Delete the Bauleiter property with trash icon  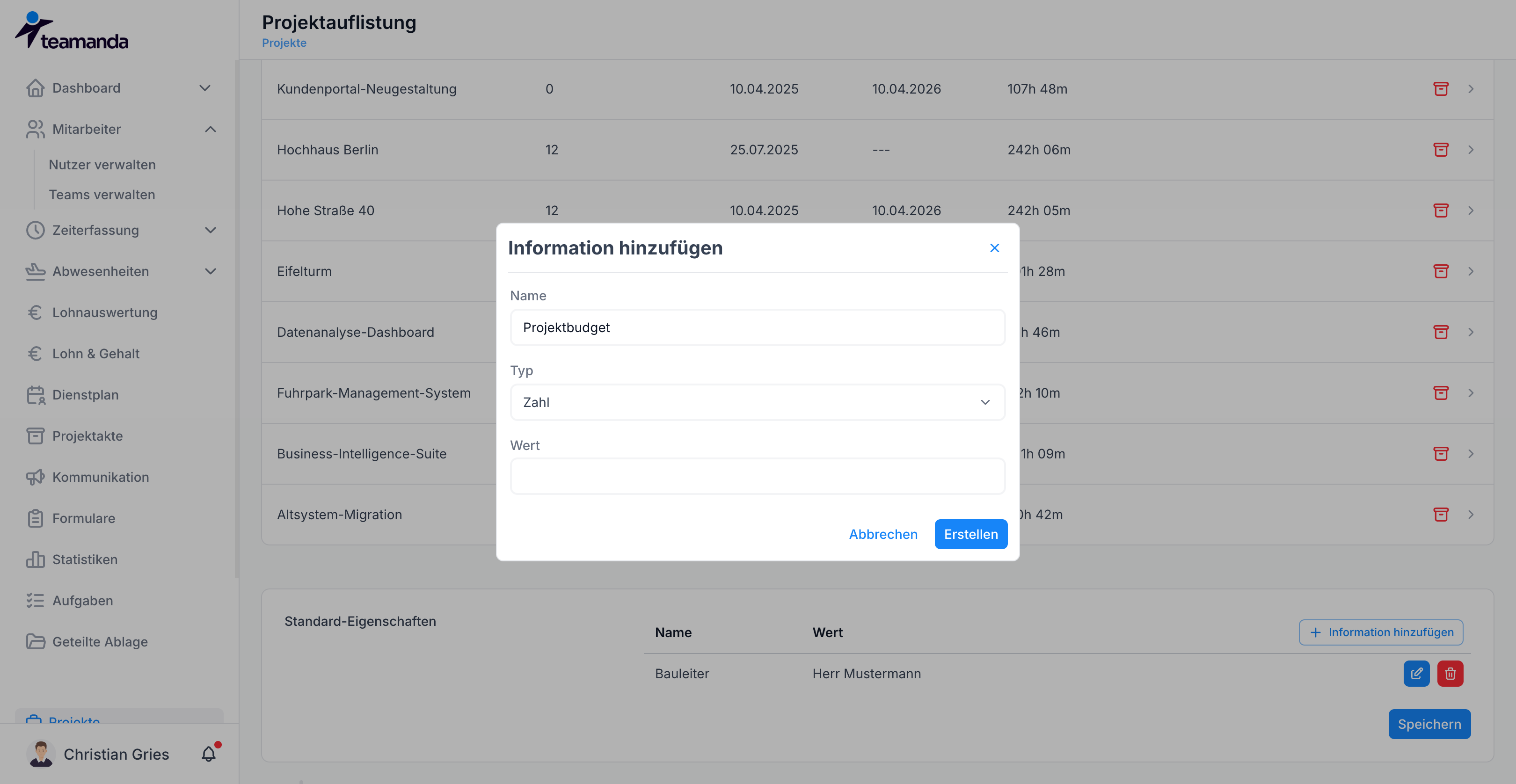(x=1450, y=674)
